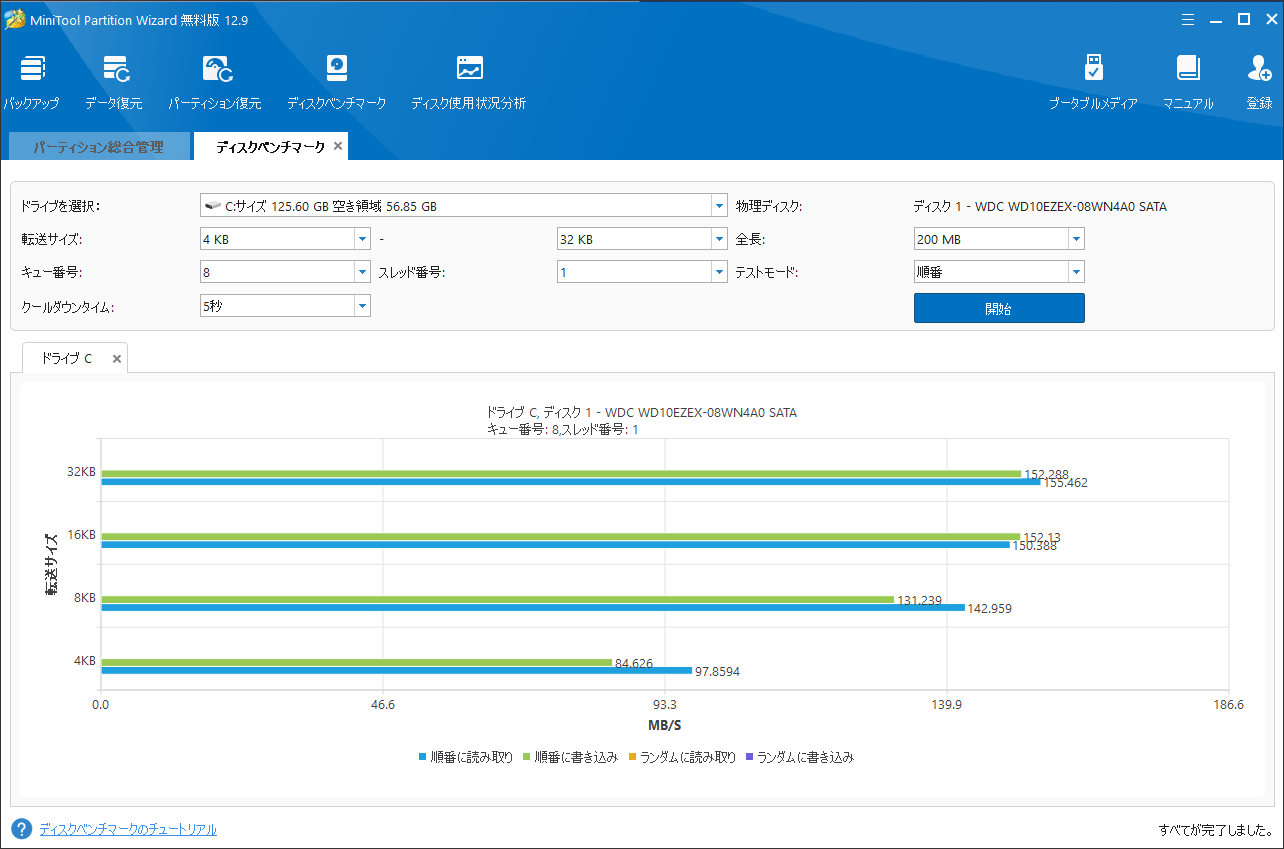Click the 8KB sequential read blue bar
Image resolution: width=1284 pixels, height=849 pixels.
click(533, 607)
